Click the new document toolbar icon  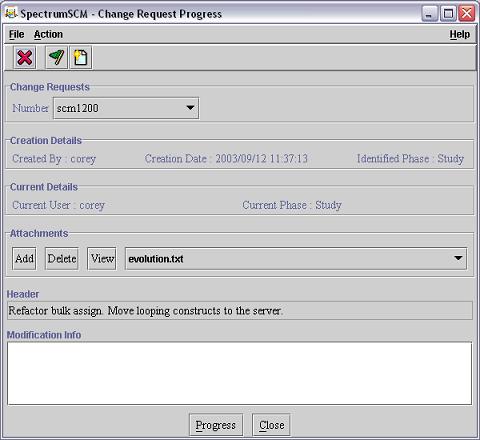pos(80,58)
